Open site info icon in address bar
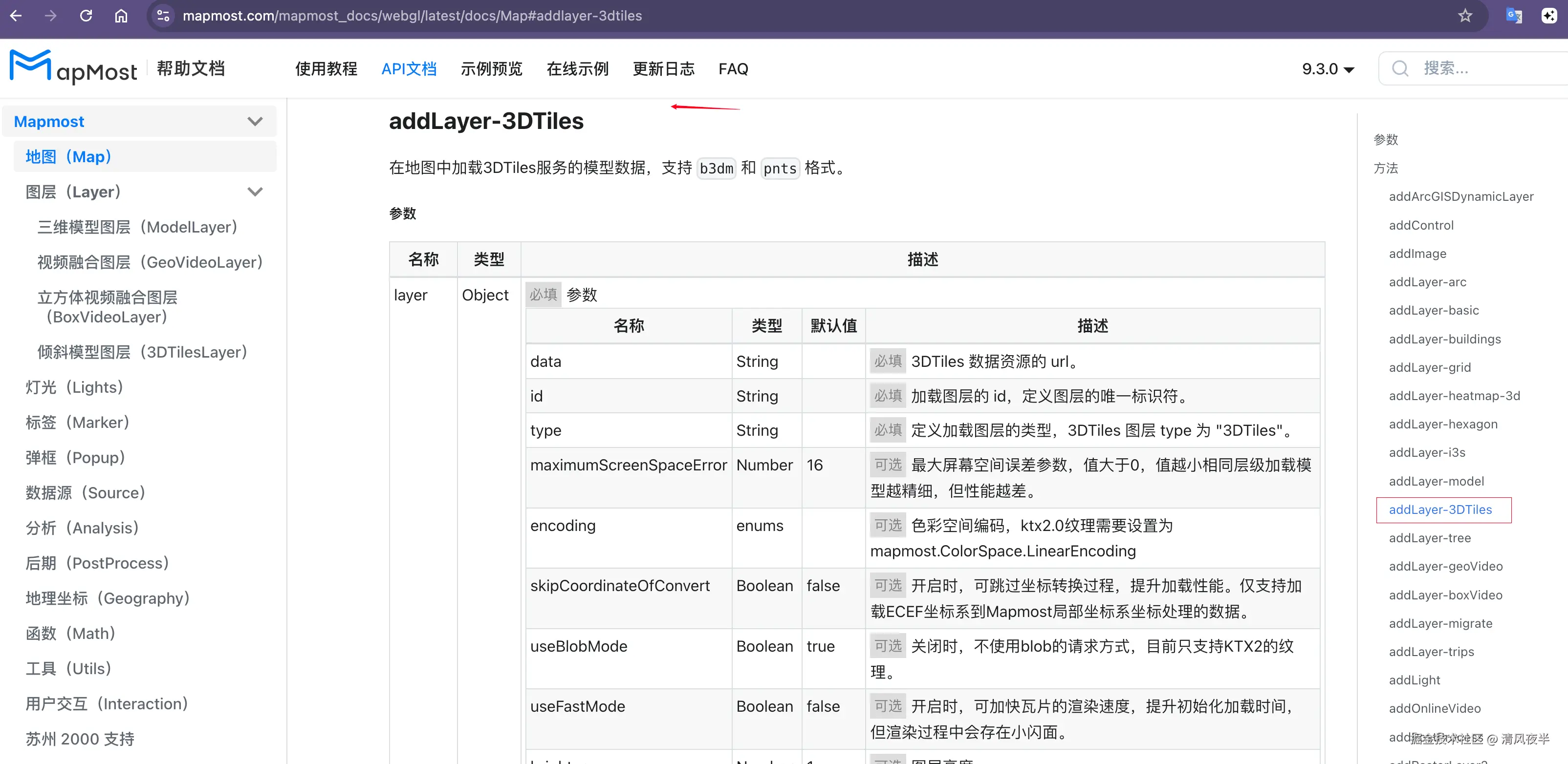This screenshot has height=764, width=1568. [x=163, y=16]
